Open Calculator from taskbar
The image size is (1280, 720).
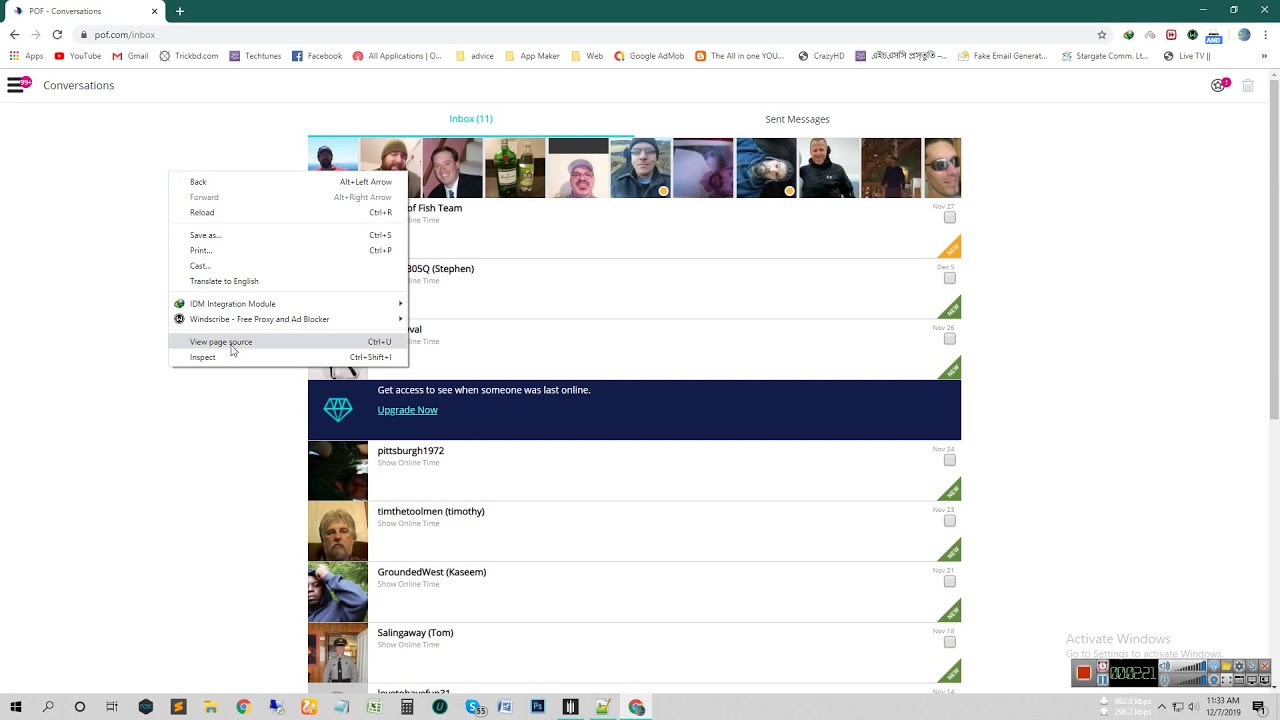click(407, 707)
